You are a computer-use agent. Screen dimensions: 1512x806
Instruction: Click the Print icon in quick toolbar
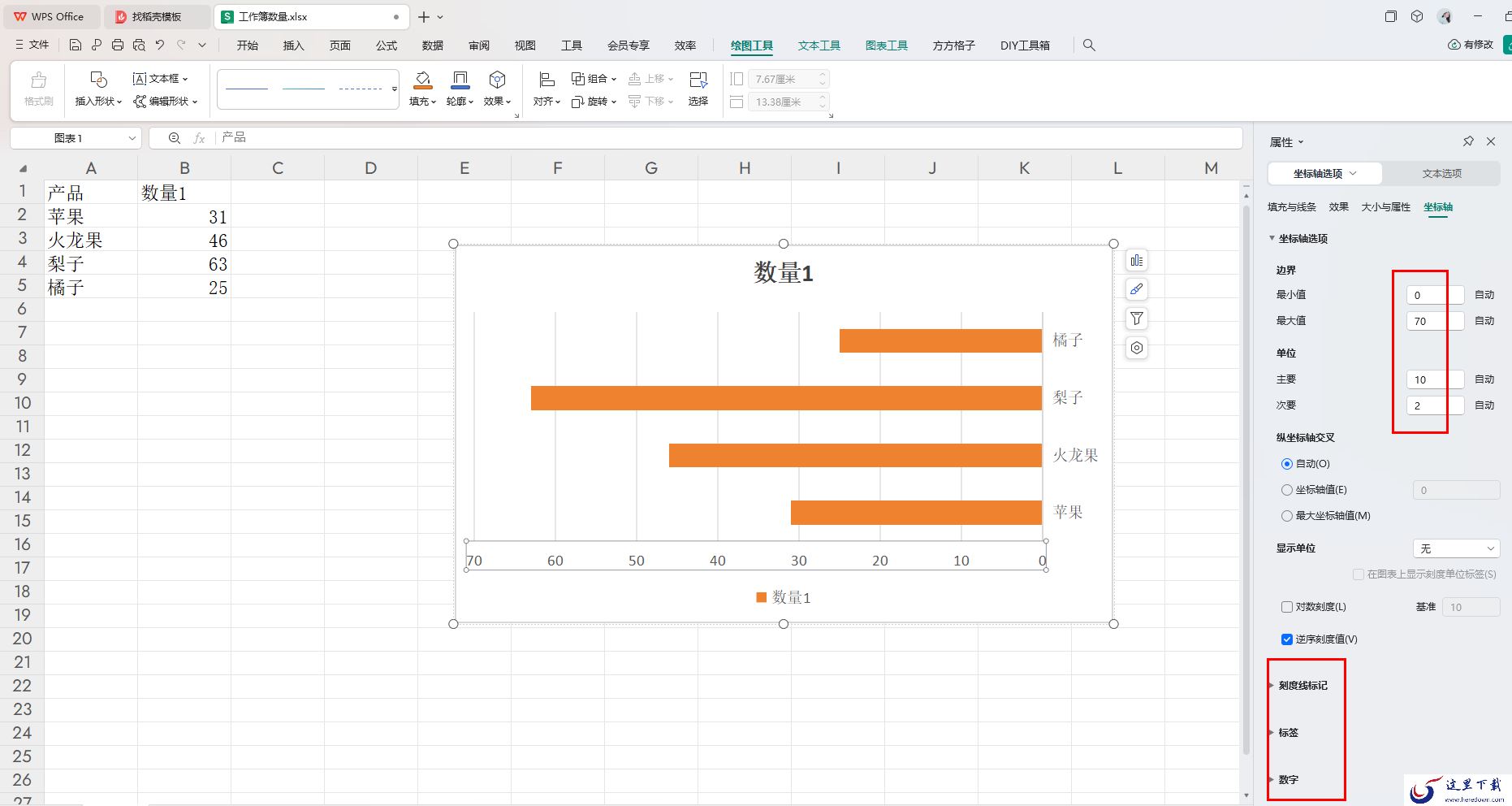tap(118, 45)
